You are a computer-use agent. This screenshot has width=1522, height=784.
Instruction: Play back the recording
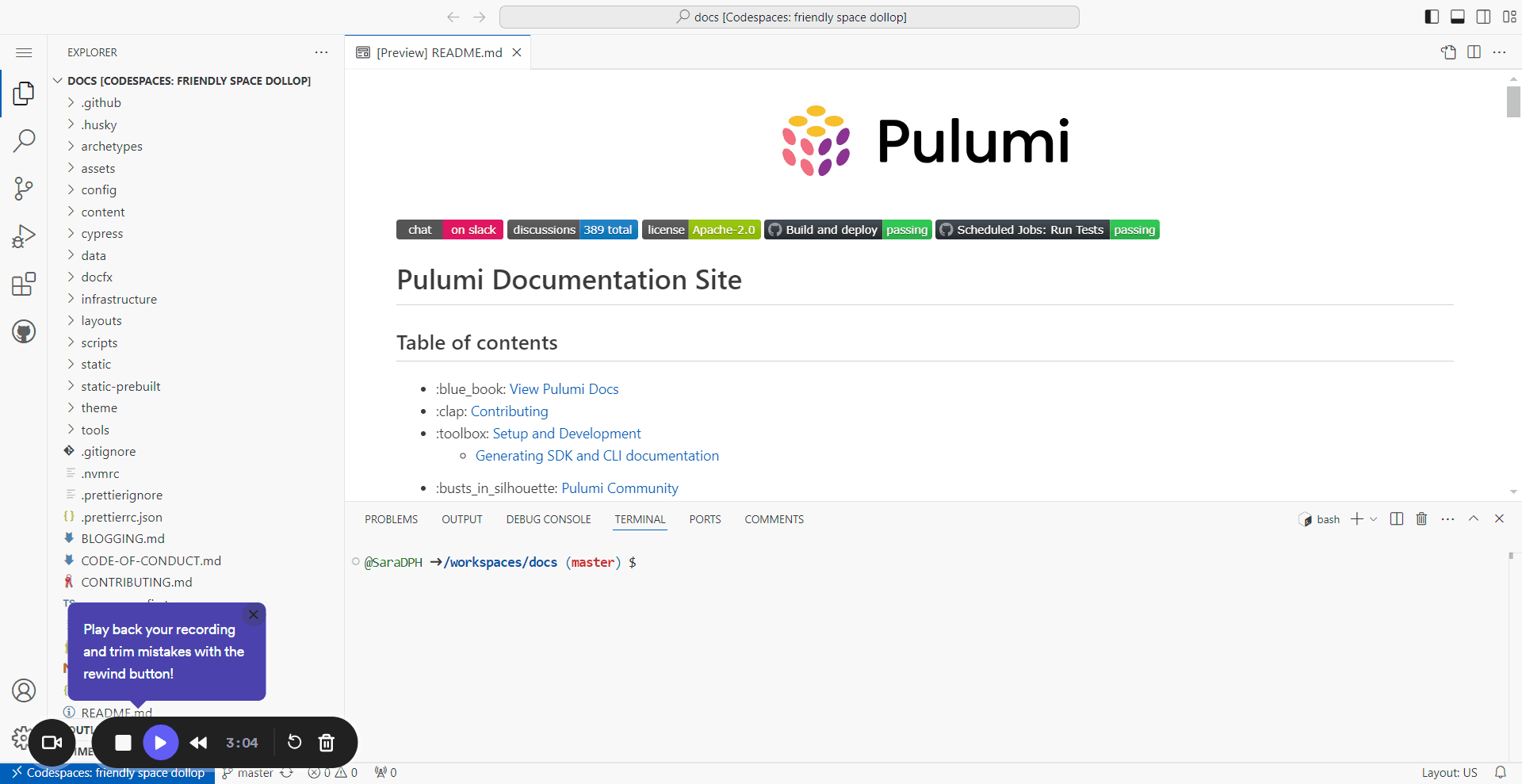[161, 743]
